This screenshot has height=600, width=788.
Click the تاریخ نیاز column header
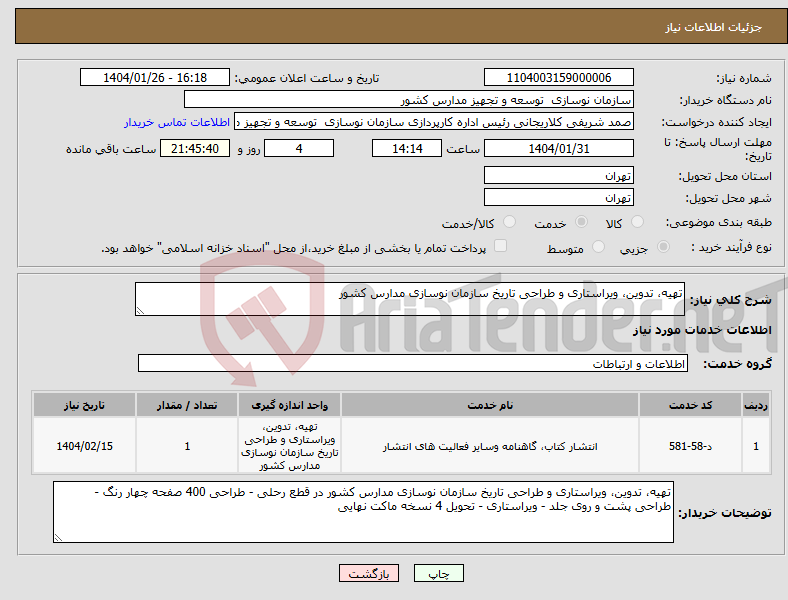[x=84, y=405]
